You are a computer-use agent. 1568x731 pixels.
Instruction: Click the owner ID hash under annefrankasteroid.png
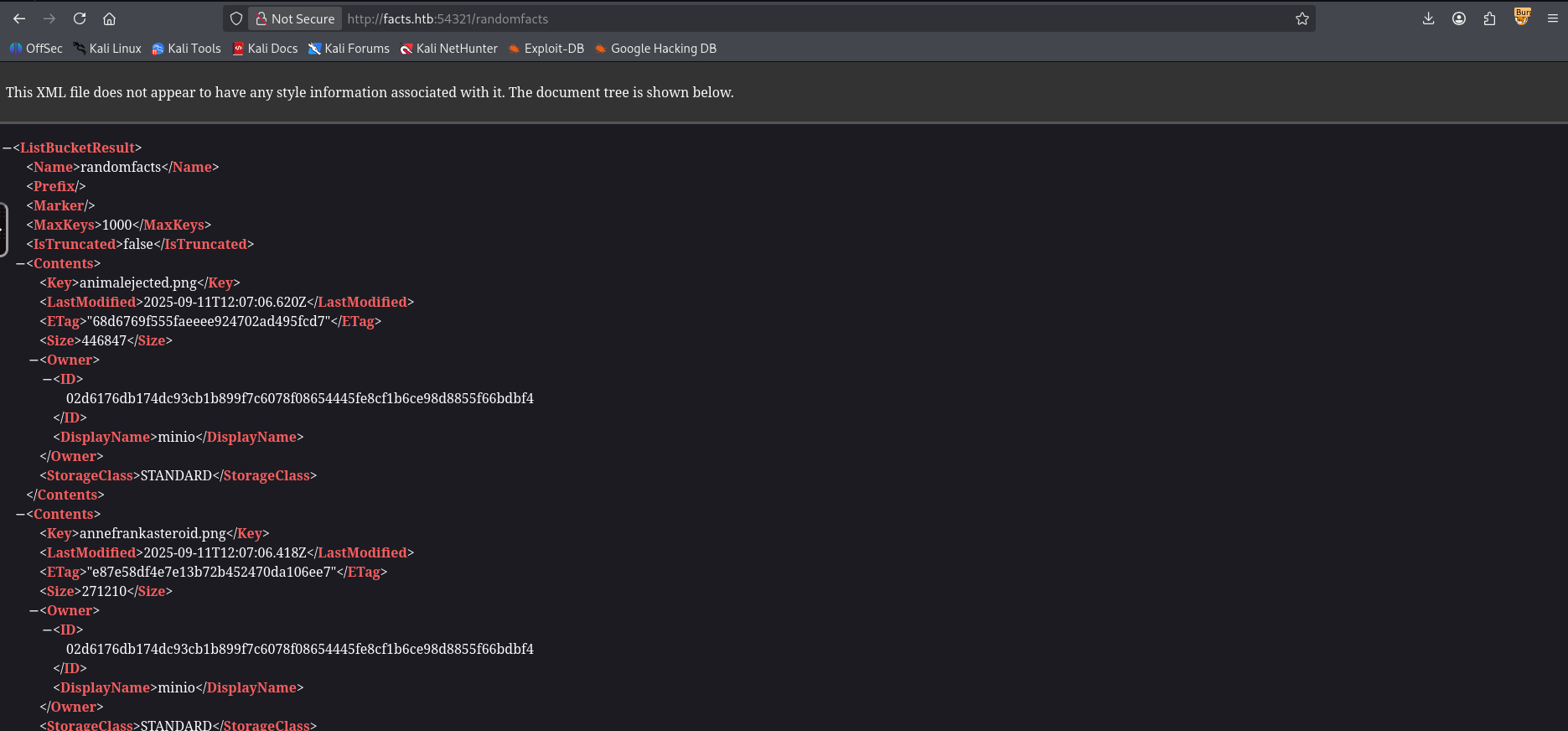300,649
